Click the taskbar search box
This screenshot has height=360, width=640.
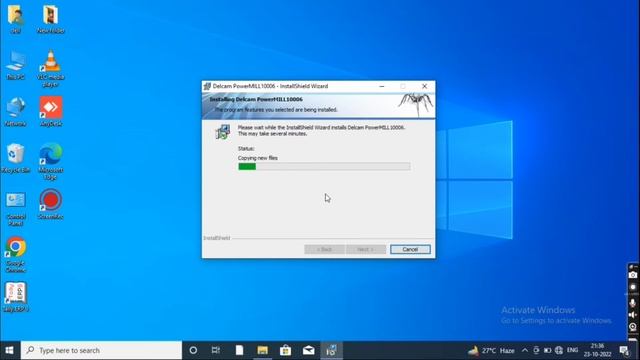click(101, 350)
